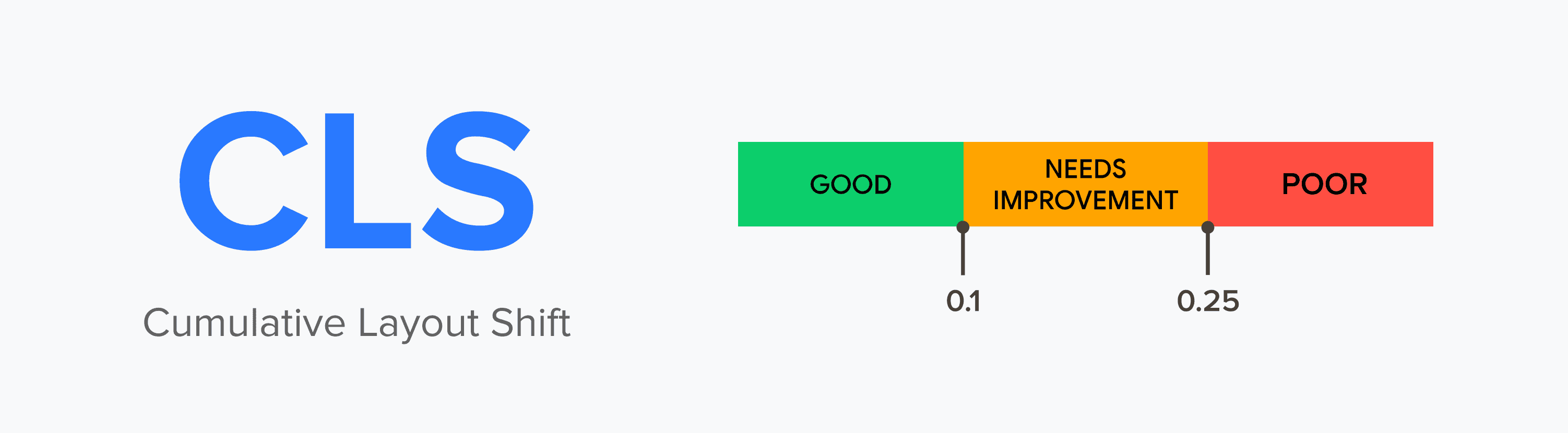
Task: Click the large blue letter S
Action: tap(479, 181)
